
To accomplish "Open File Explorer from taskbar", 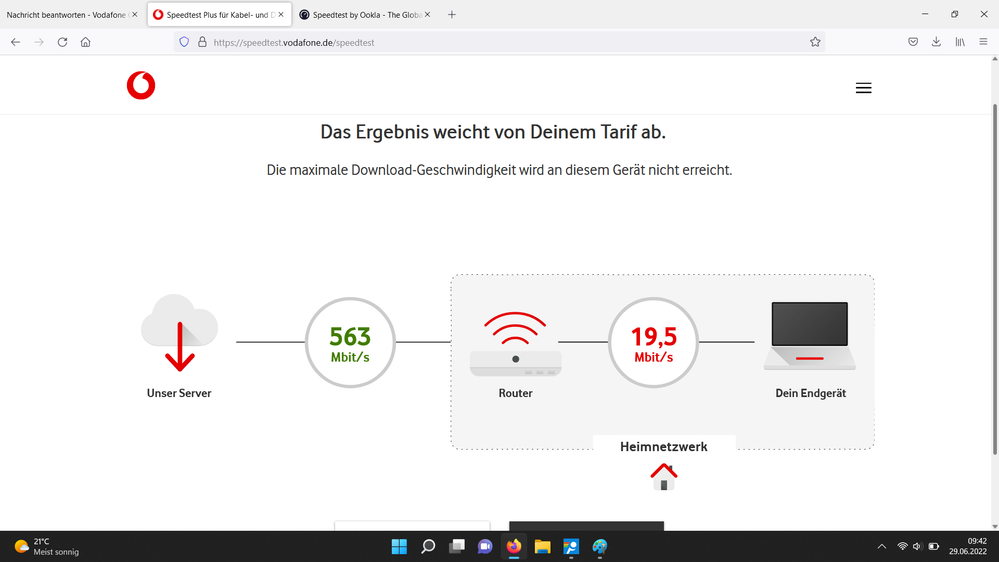I will click(x=542, y=547).
